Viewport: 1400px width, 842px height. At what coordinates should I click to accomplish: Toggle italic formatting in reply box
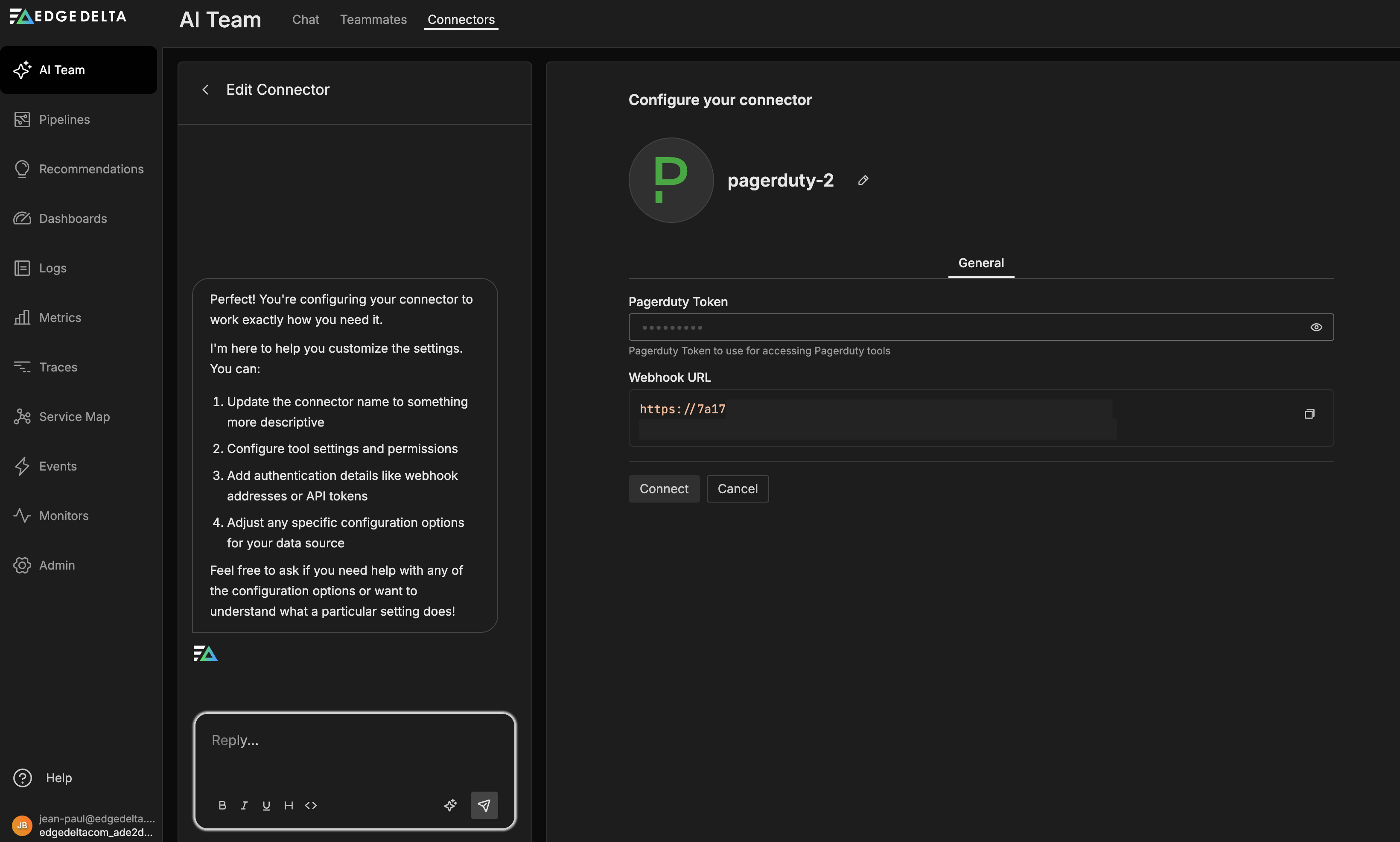(245, 805)
